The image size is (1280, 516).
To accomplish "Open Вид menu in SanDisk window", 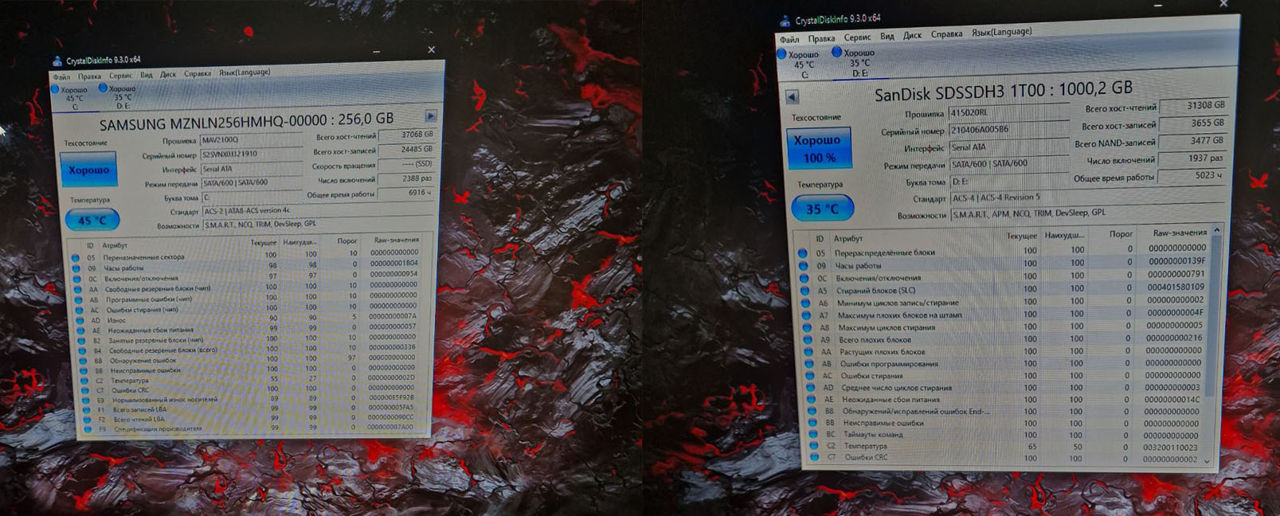I will click(887, 36).
